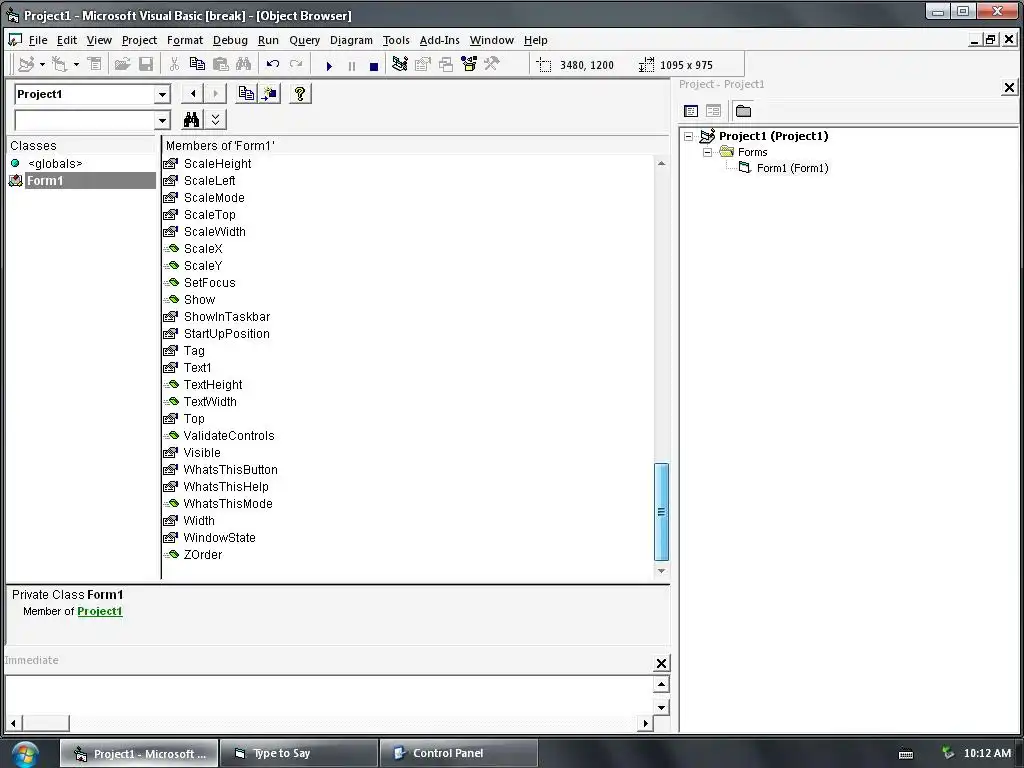The width and height of the screenshot is (1024, 768).
Task: Click Copy to Clipboard icon in Object Browser
Action: click(x=246, y=93)
